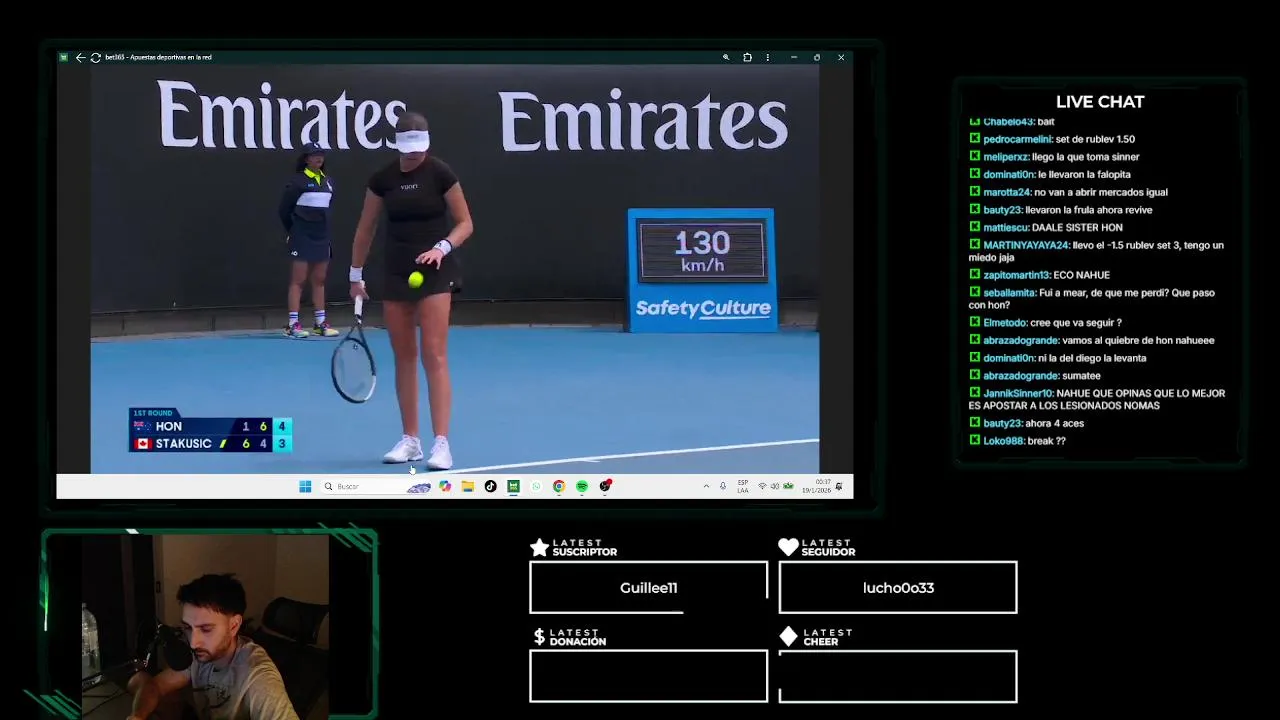Open File Explorer from the taskbar
This screenshot has height=720, width=1280.
467,486
